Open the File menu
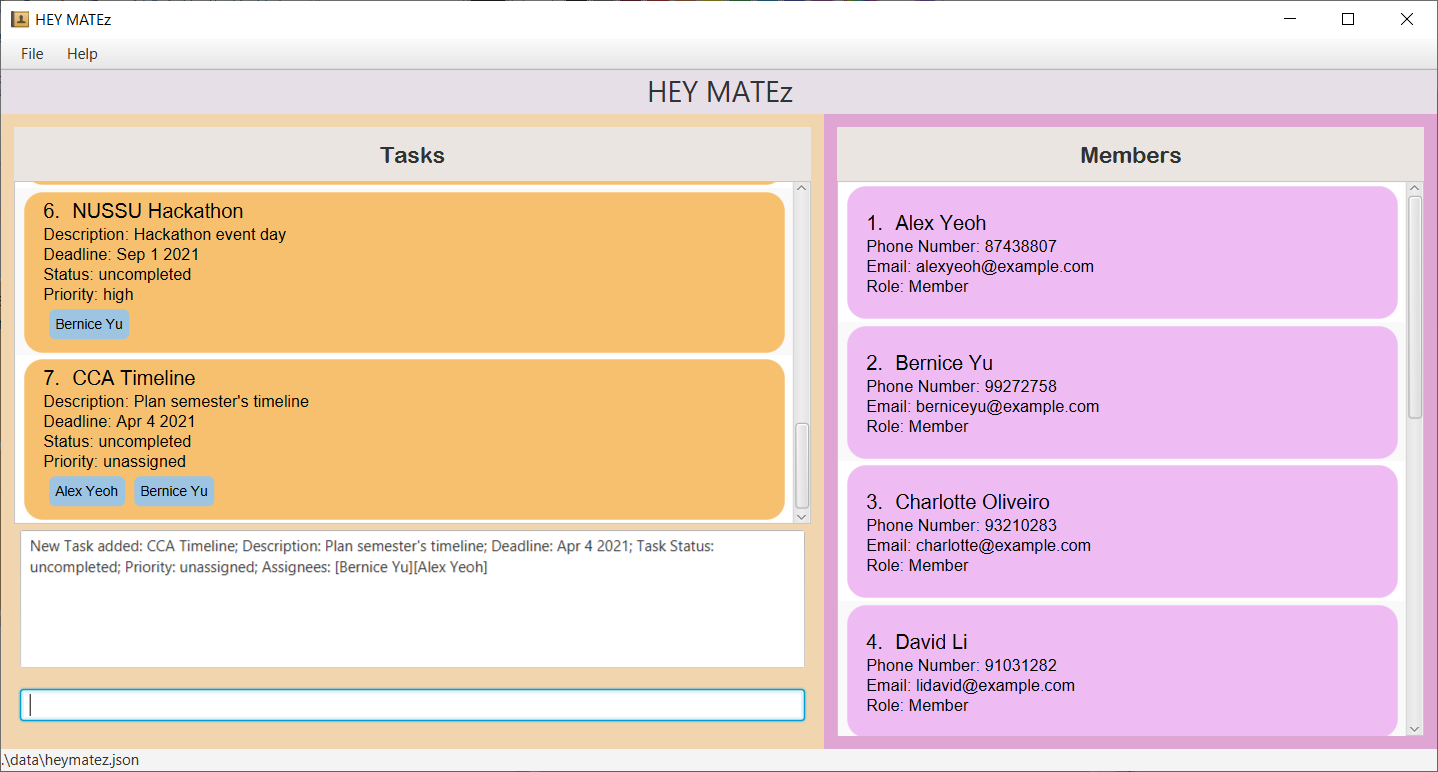The image size is (1438, 772). tap(32, 54)
